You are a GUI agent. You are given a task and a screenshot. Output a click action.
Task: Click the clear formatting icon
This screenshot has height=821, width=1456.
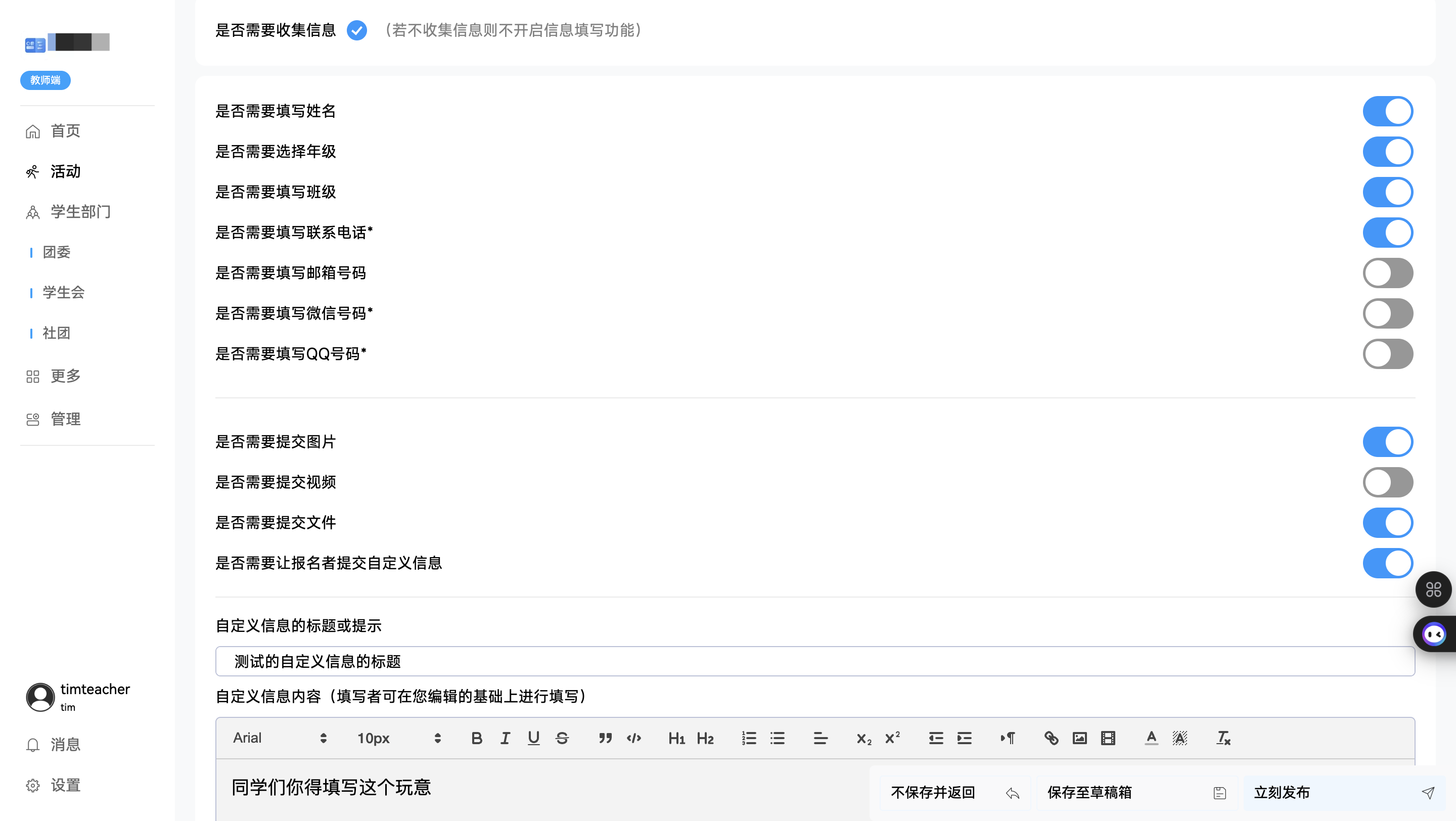(1223, 738)
